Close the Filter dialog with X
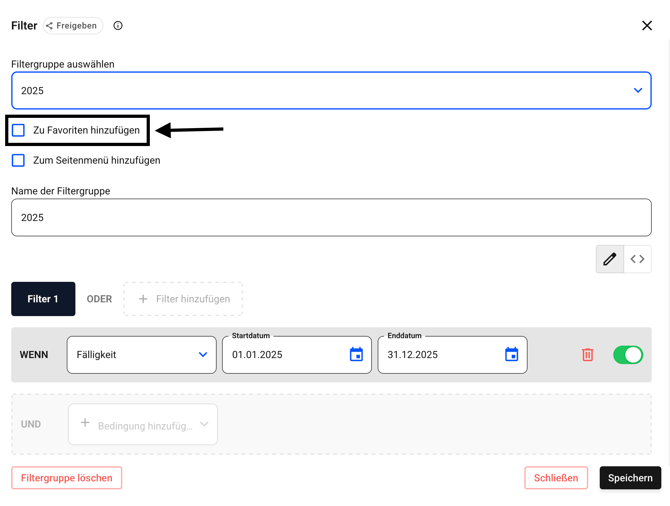The image size is (670, 506). pyautogui.click(x=646, y=26)
